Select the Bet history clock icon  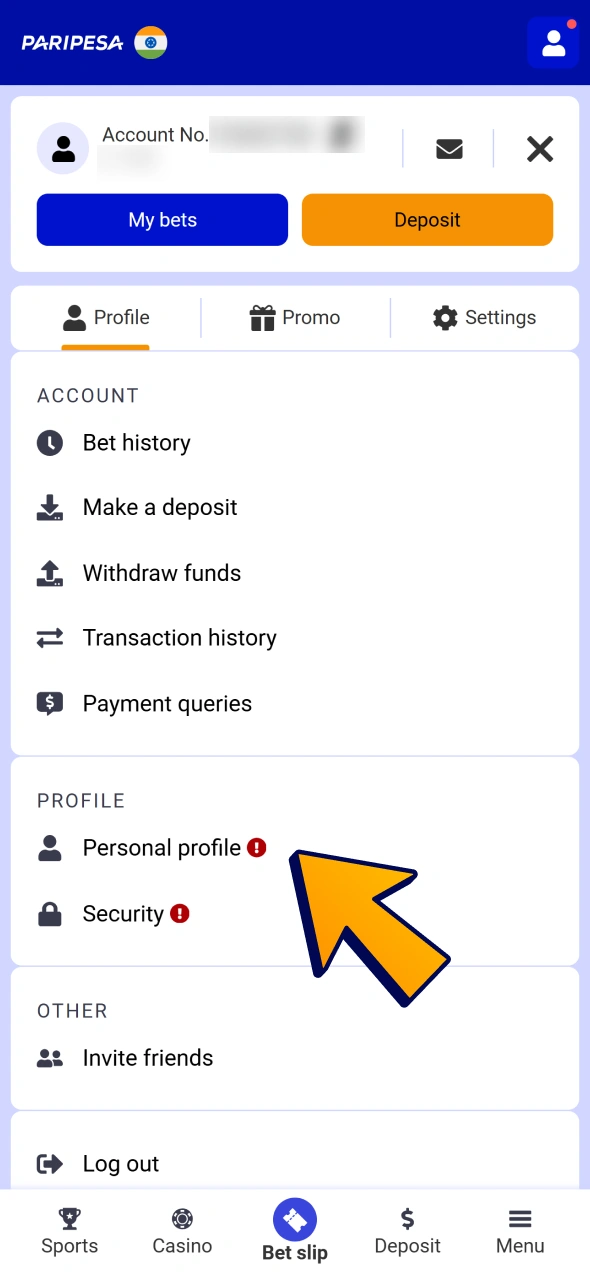click(x=50, y=443)
